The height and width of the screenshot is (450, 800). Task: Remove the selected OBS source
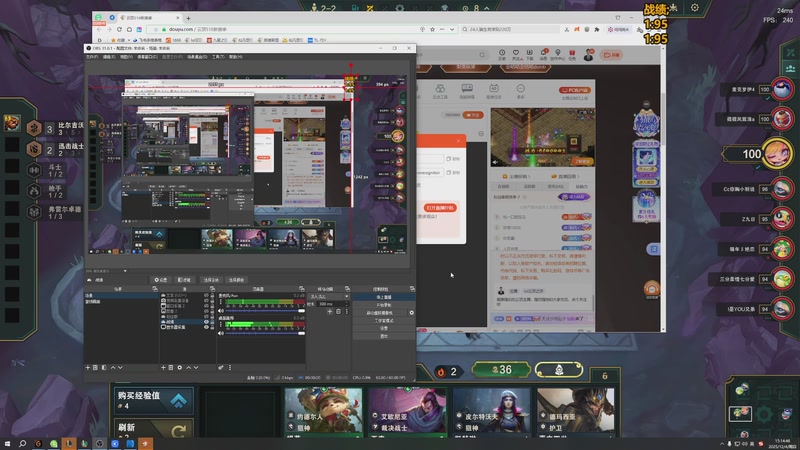click(x=170, y=367)
